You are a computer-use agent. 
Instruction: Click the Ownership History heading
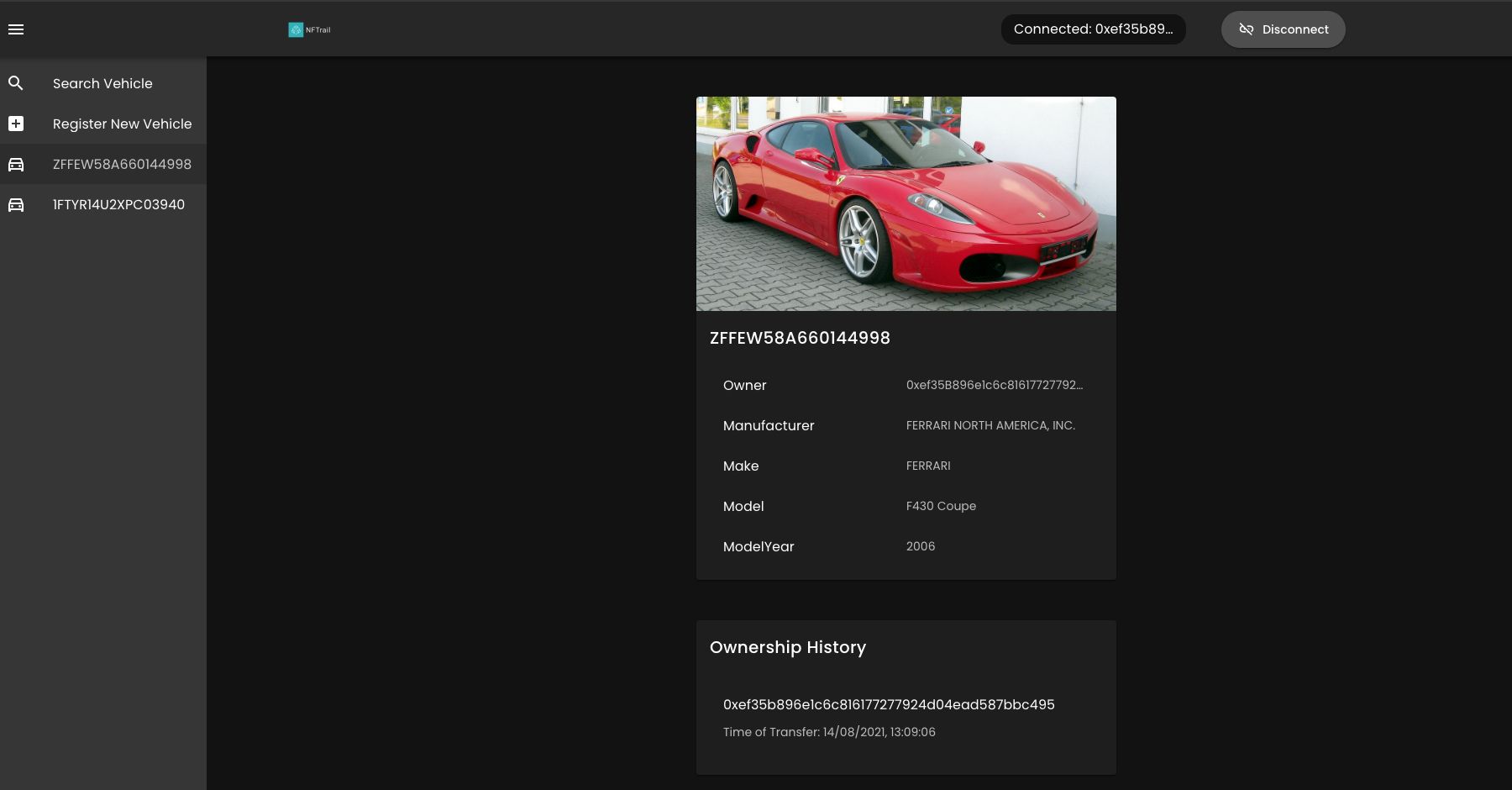(x=788, y=647)
